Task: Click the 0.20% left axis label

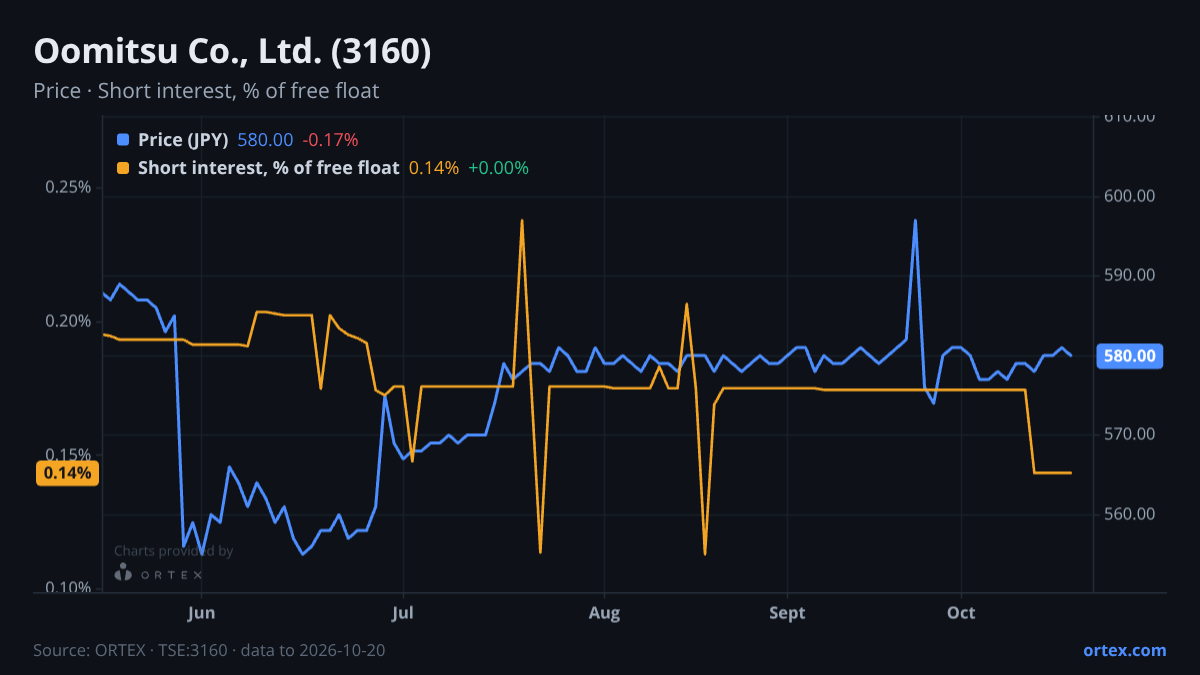Action: point(68,321)
